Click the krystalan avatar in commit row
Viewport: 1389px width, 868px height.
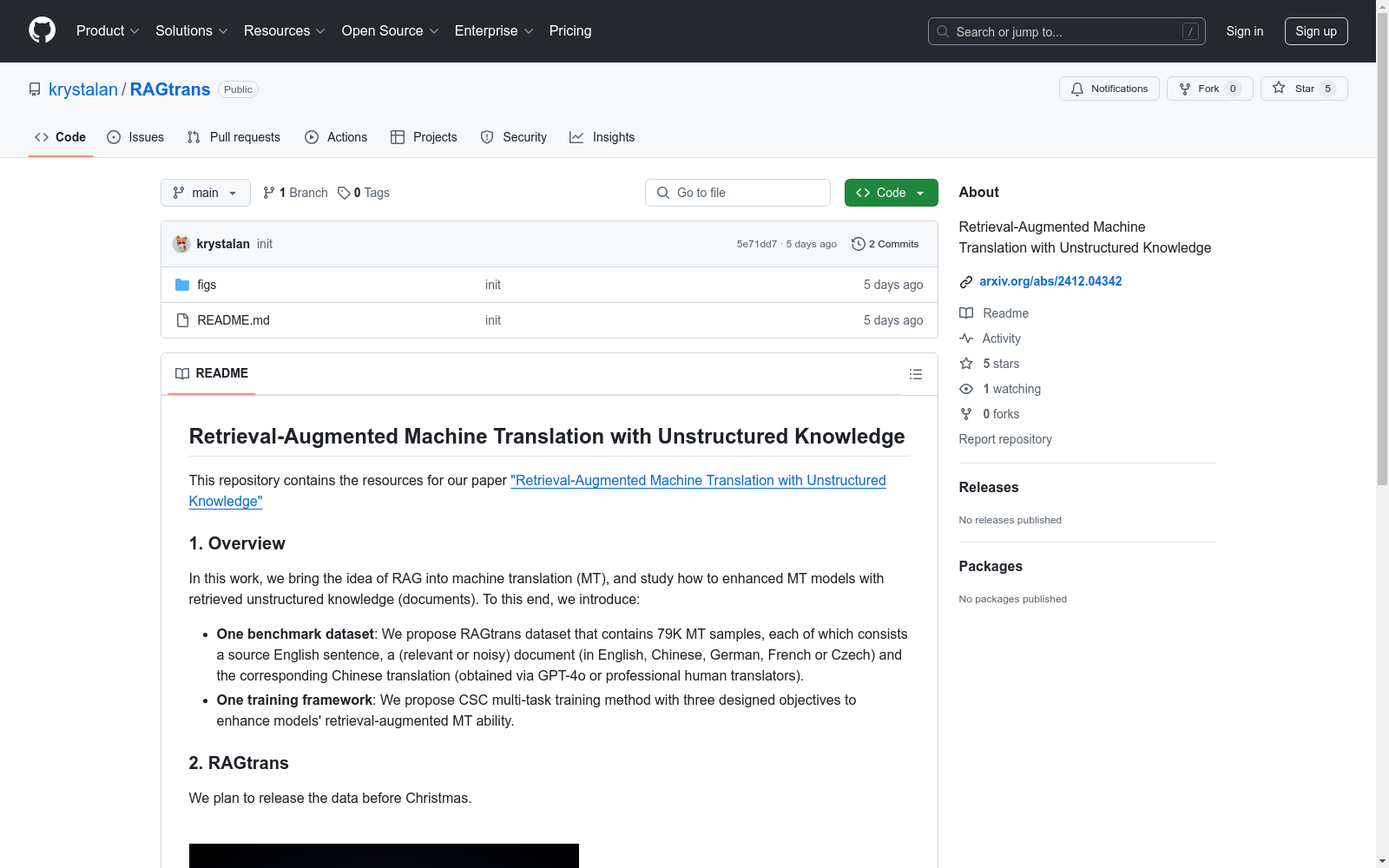(x=181, y=244)
